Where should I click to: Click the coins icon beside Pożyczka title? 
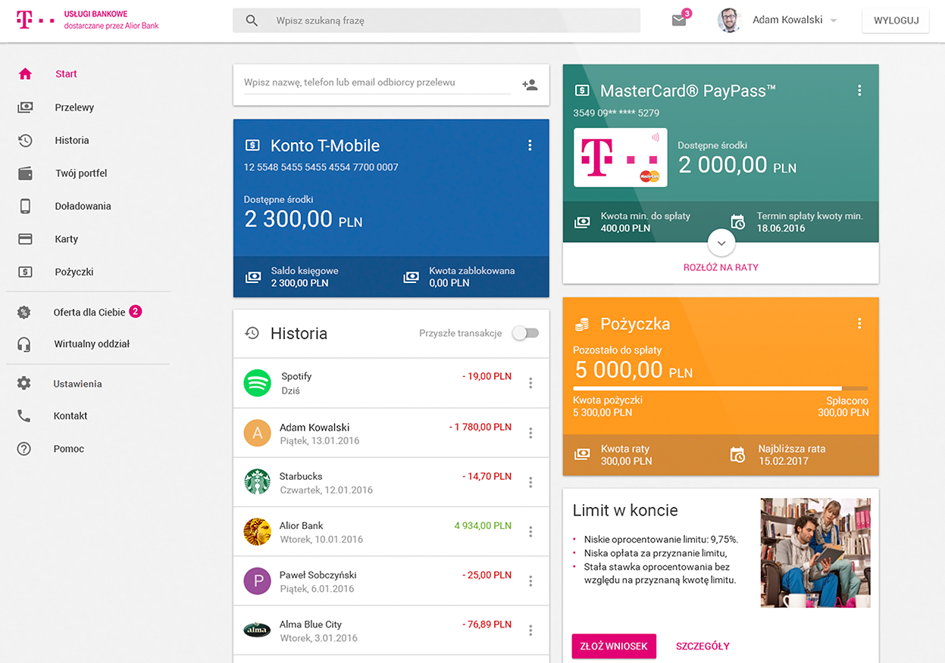(582, 324)
